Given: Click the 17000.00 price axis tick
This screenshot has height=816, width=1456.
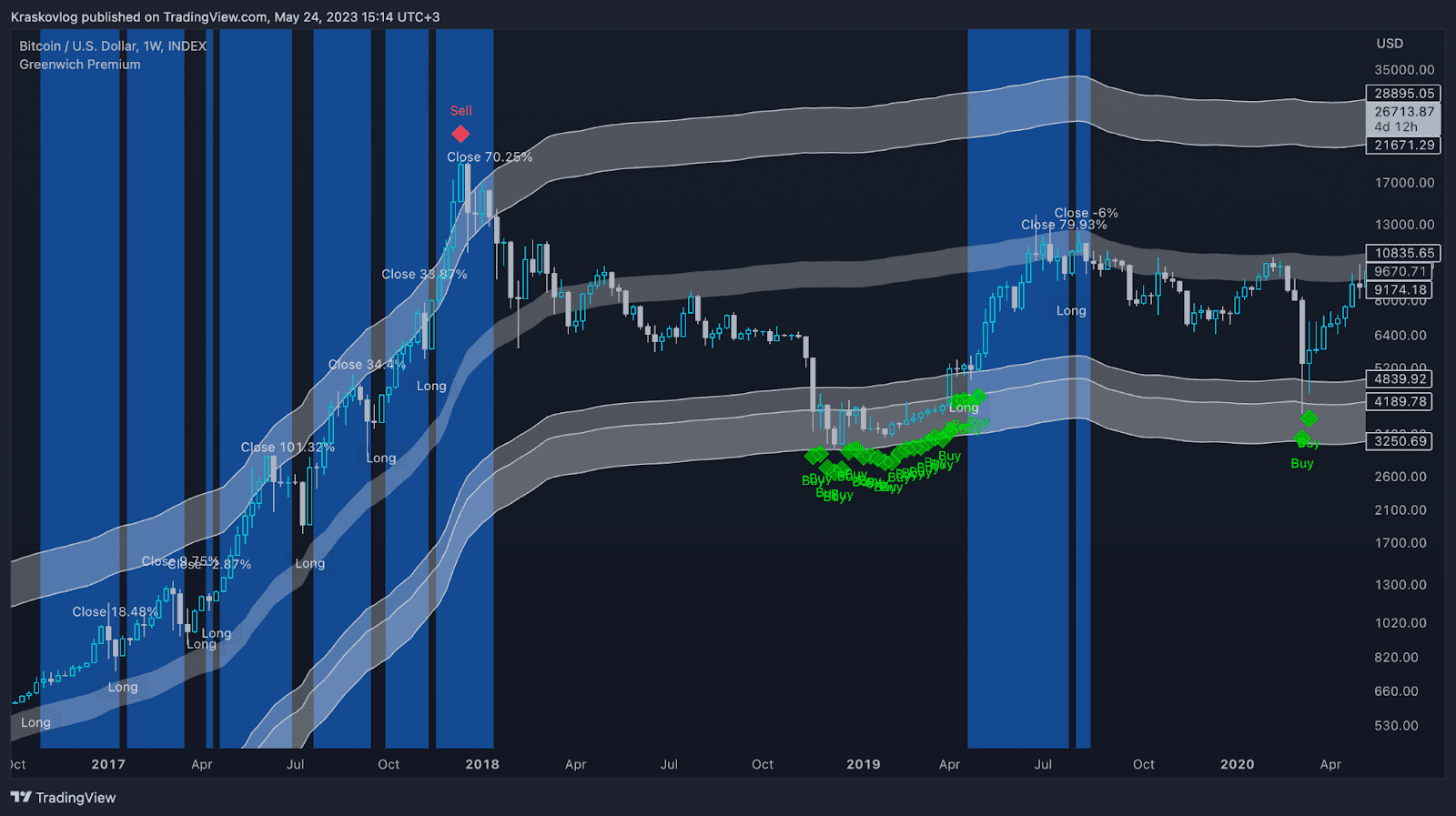Looking at the screenshot, I should [x=1404, y=183].
